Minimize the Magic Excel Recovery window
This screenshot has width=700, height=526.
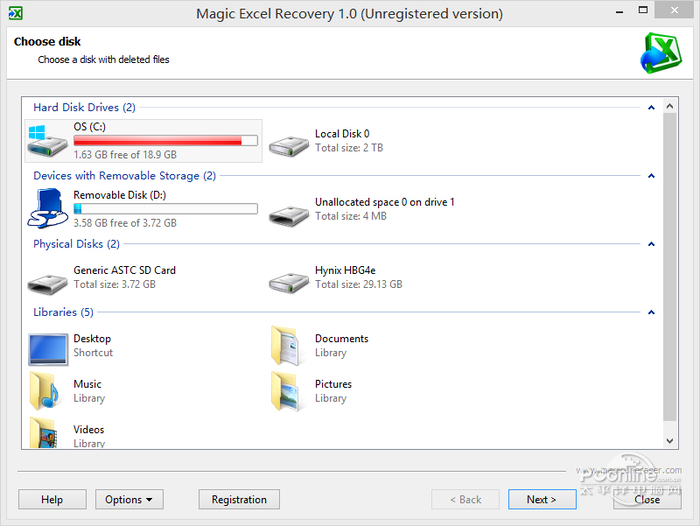pos(620,11)
